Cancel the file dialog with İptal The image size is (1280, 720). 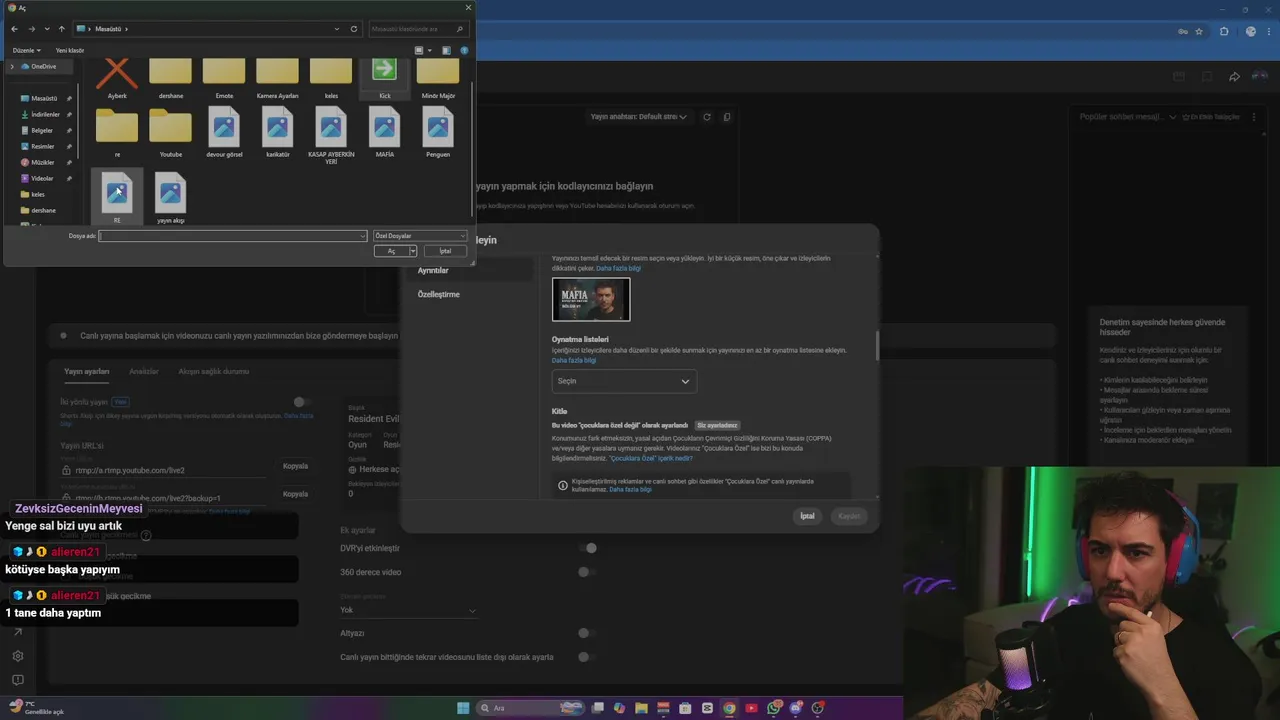(x=445, y=251)
